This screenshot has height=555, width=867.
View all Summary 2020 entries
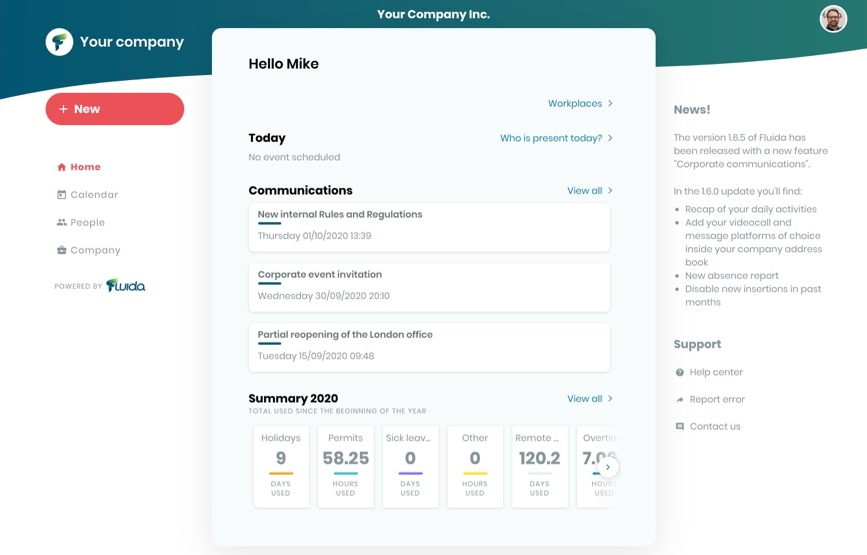tap(584, 399)
